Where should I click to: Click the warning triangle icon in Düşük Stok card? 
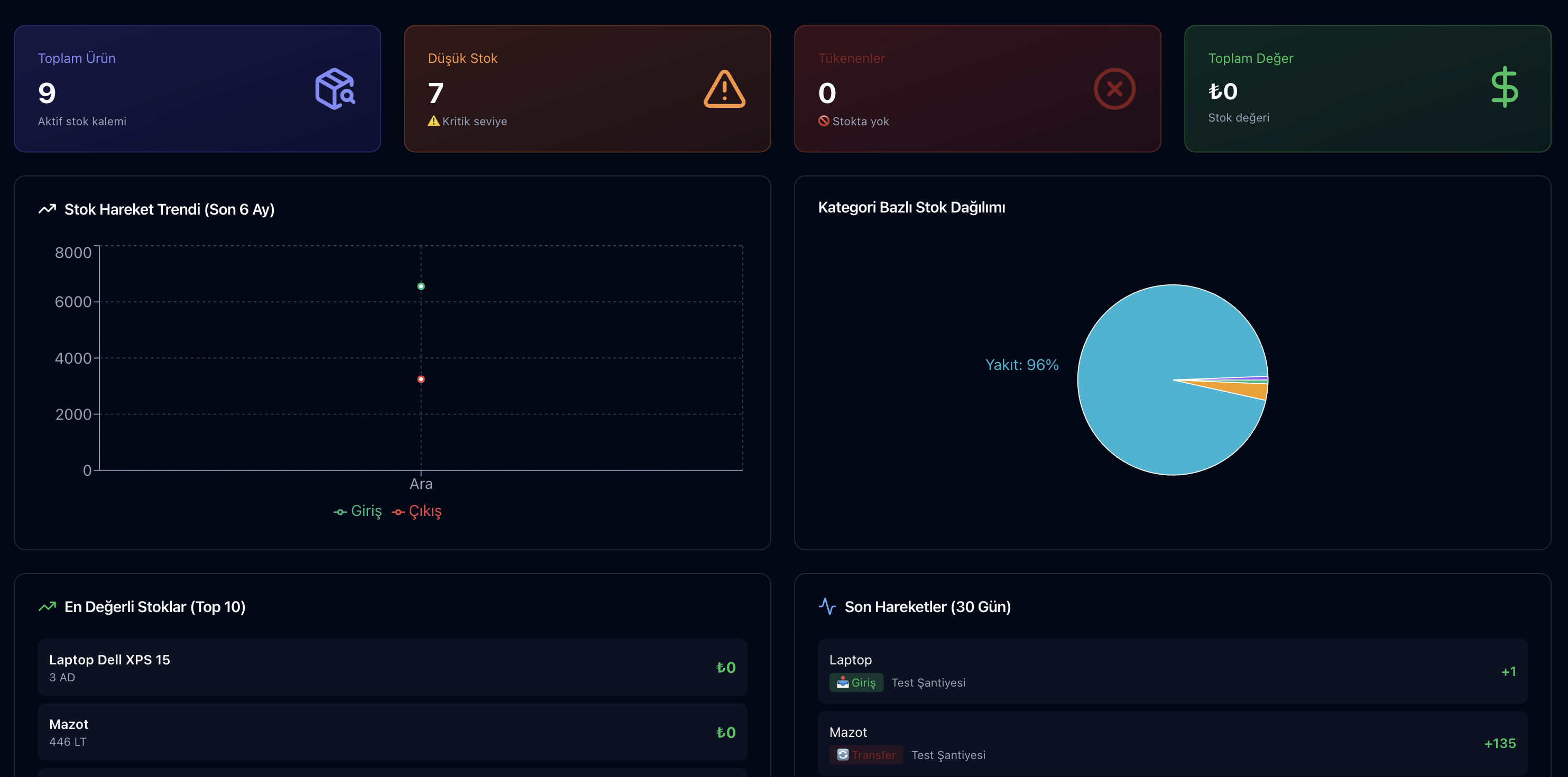[x=724, y=89]
